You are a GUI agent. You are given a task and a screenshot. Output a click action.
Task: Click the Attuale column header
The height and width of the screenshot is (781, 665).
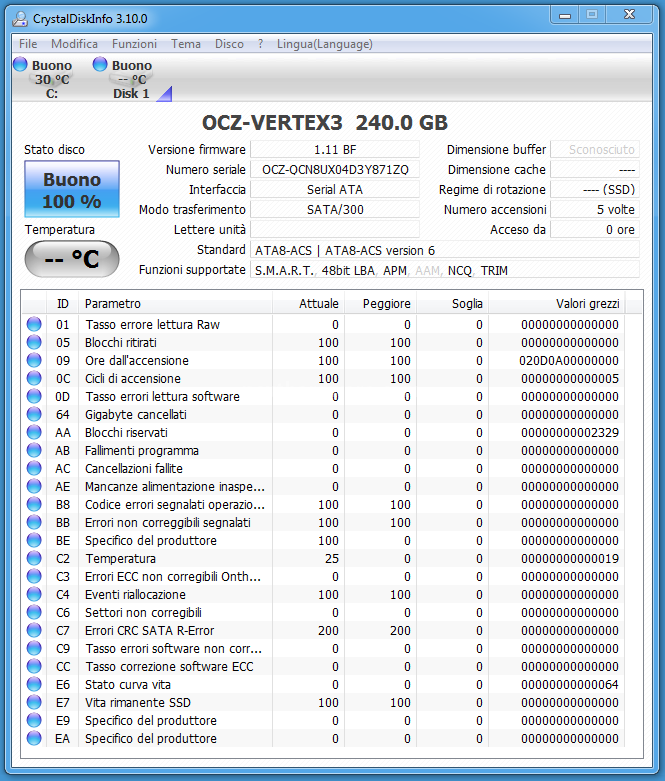point(308,304)
